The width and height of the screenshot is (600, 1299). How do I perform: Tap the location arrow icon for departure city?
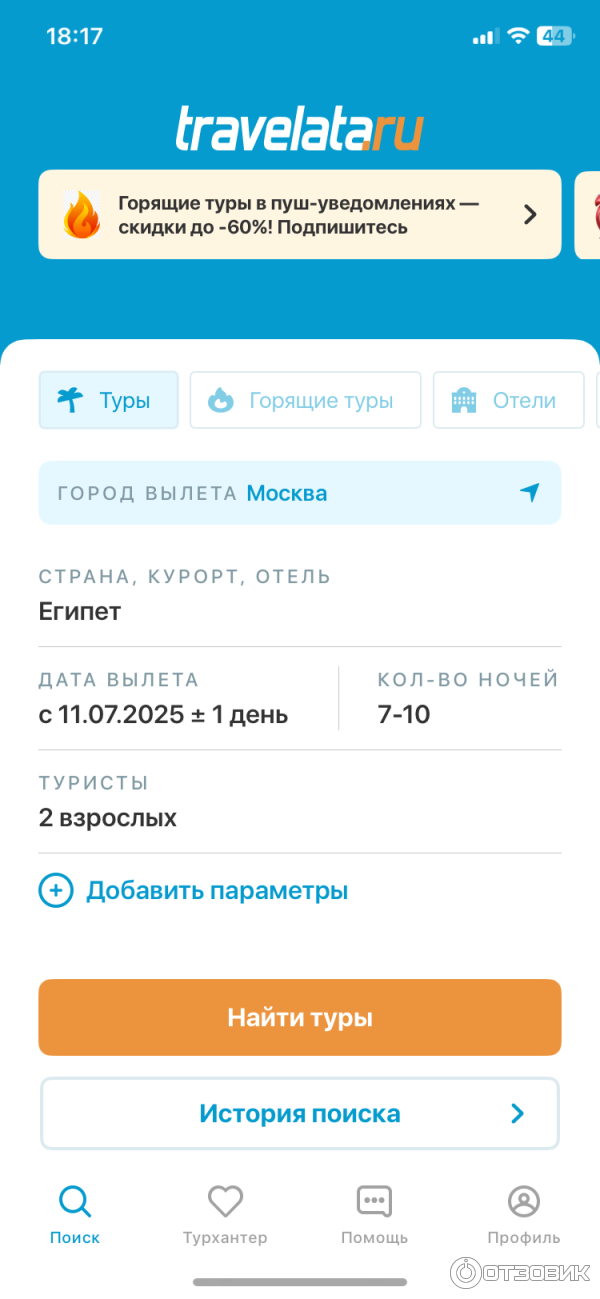[x=529, y=493]
